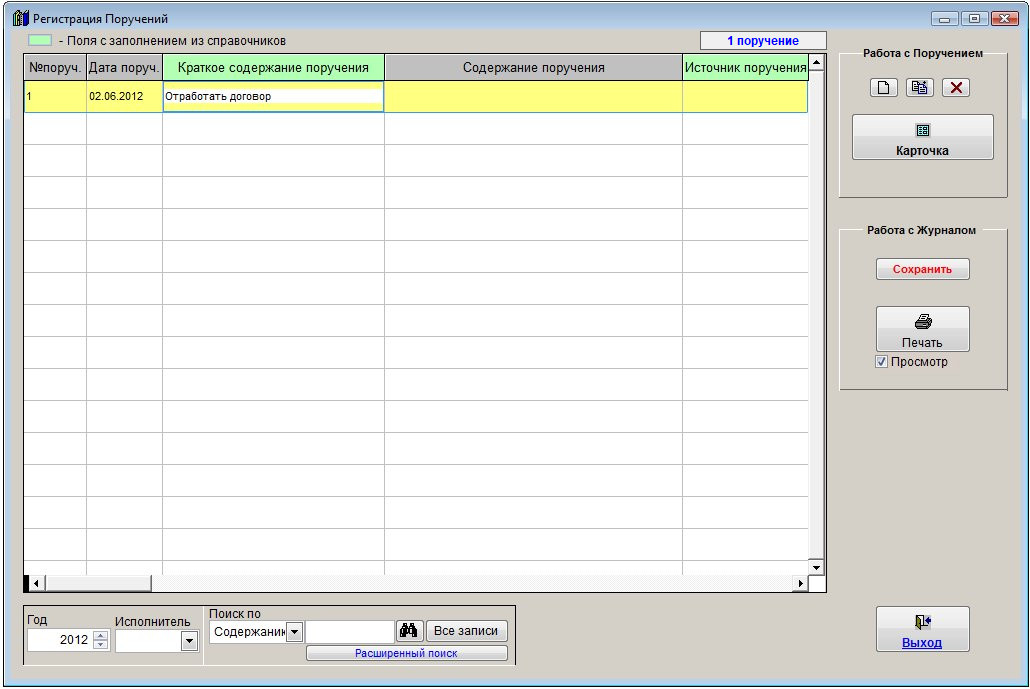Screen dimensions: 1030x689
Task: Click the empty Содержание поручения cell of row 1
Action: [x=533, y=97]
